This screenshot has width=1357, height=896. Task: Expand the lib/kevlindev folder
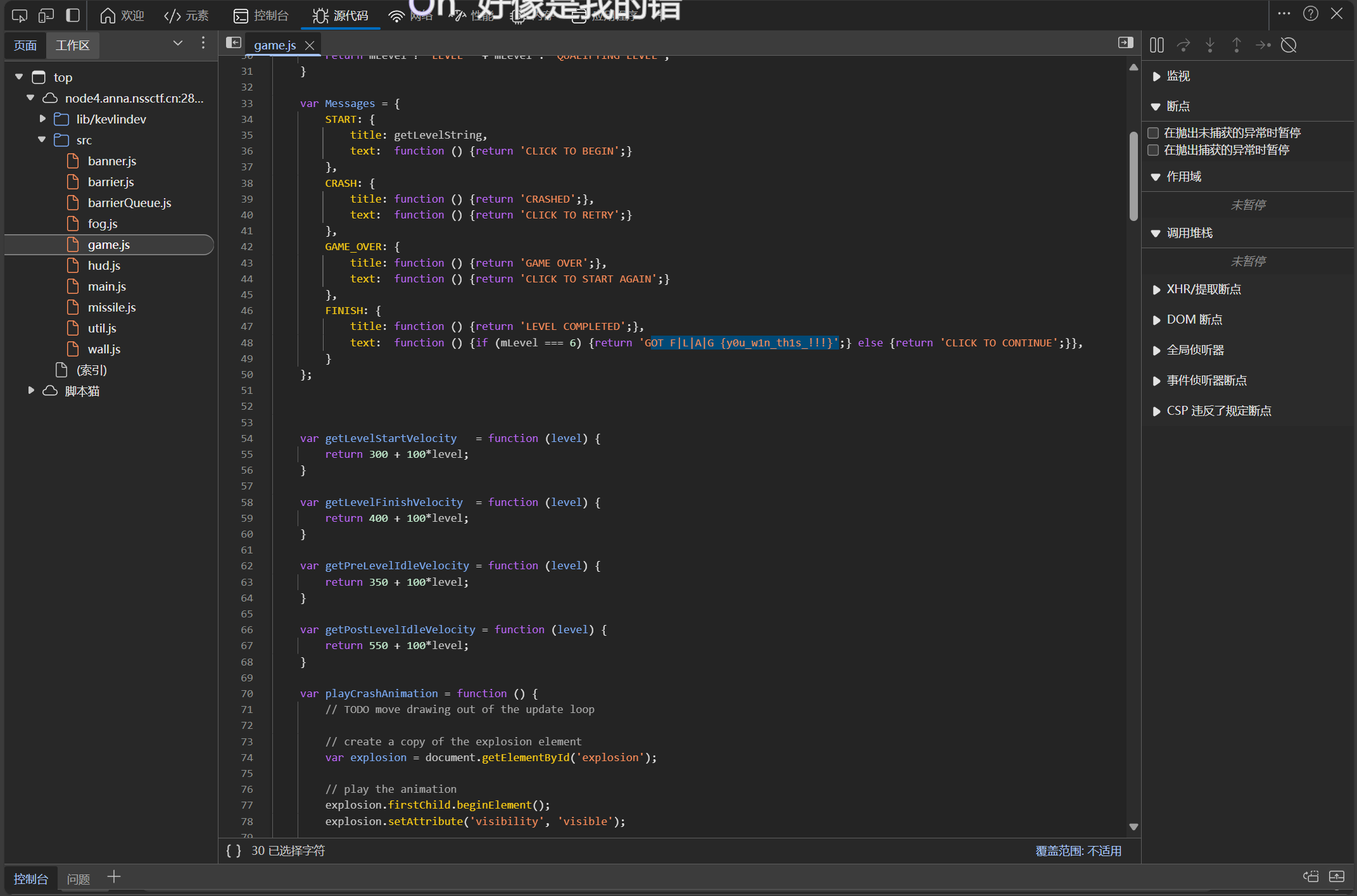click(x=42, y=119)
